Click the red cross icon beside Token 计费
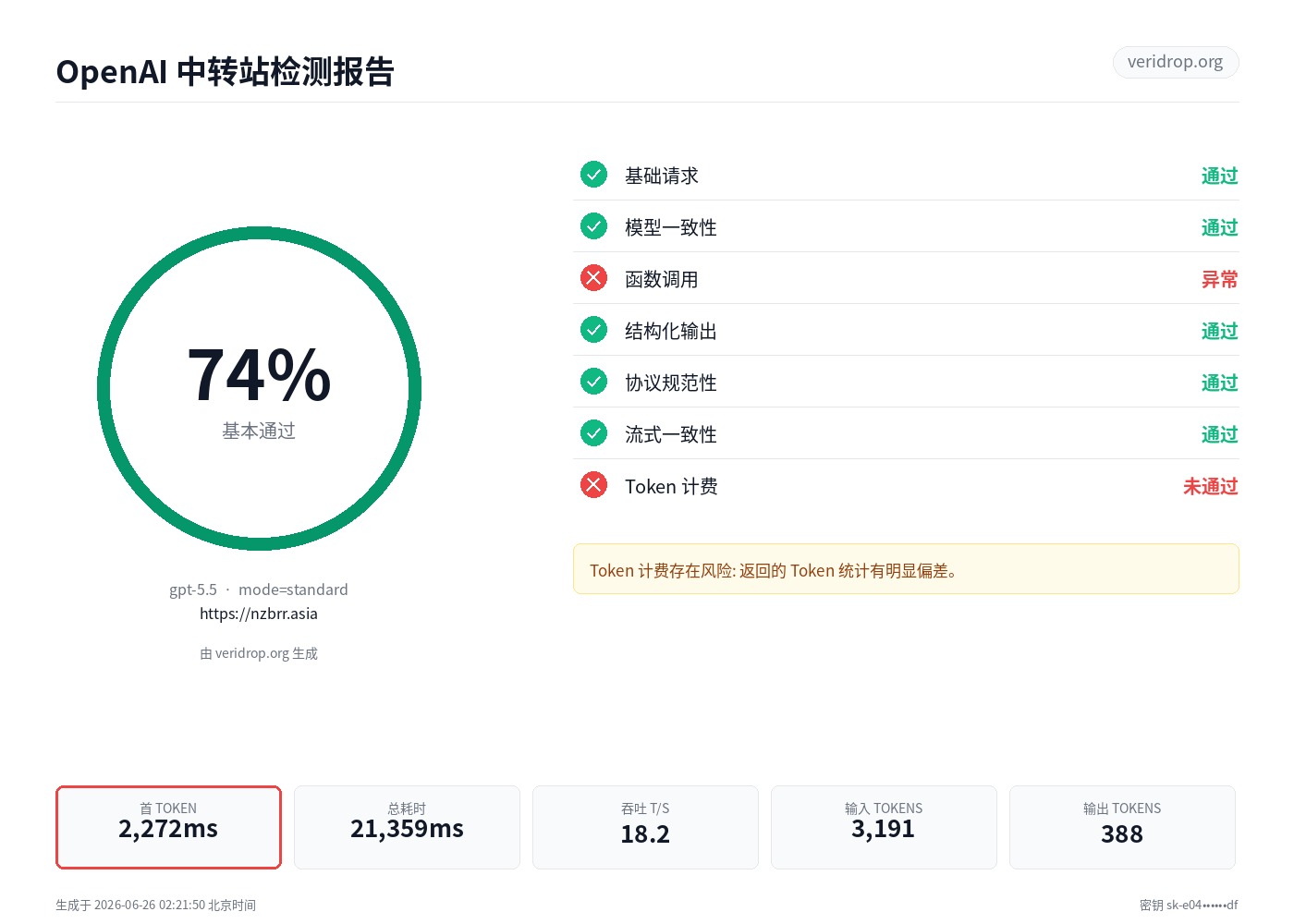The image size is (1294, 924). click(593, 484)
